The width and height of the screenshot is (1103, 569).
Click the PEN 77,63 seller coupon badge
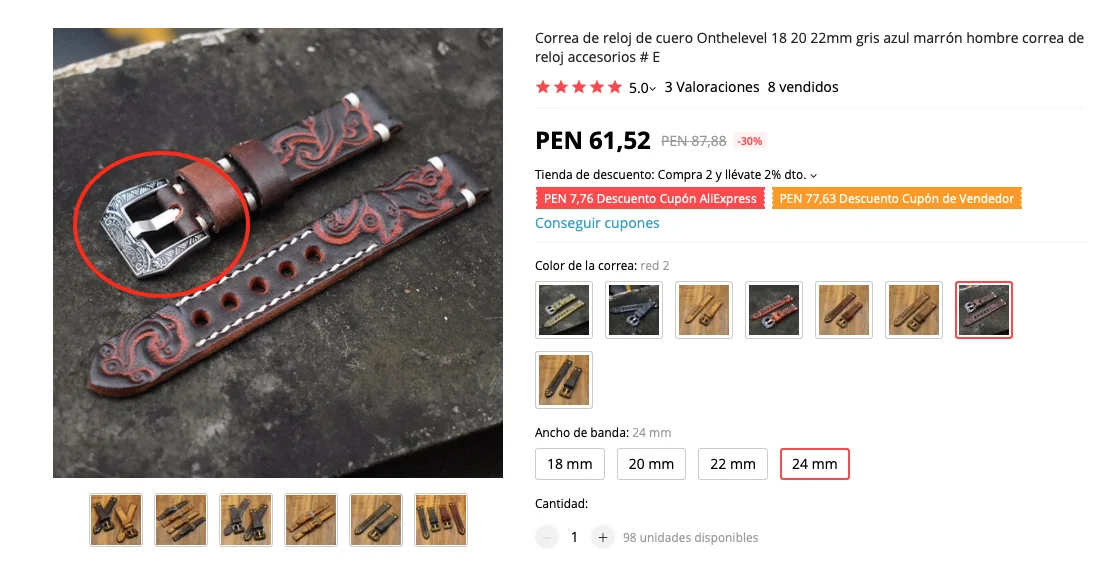(897, 199)
